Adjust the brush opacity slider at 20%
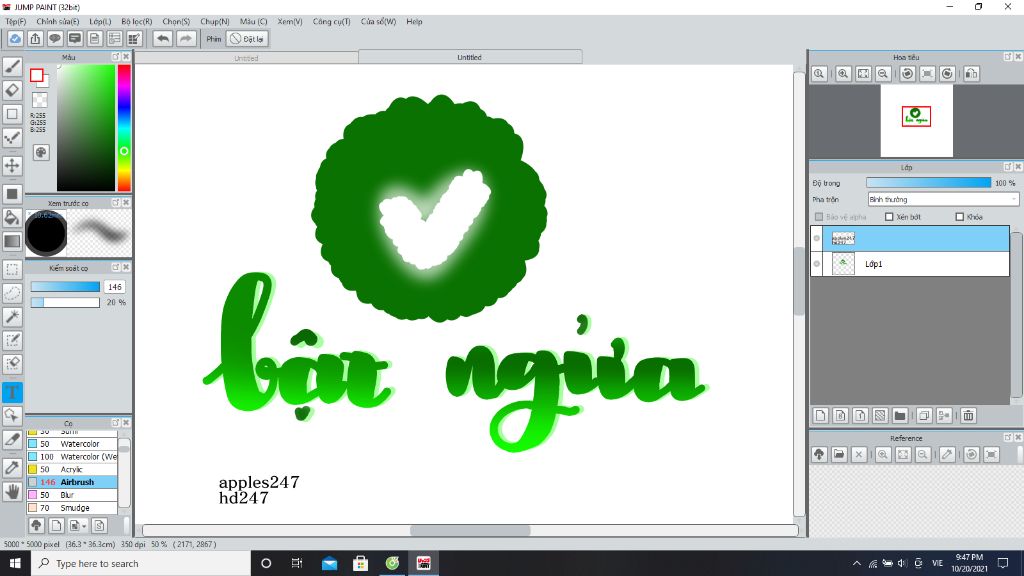Image resolution: width=1024 pixels, height=576 pixels. [65, 302]
